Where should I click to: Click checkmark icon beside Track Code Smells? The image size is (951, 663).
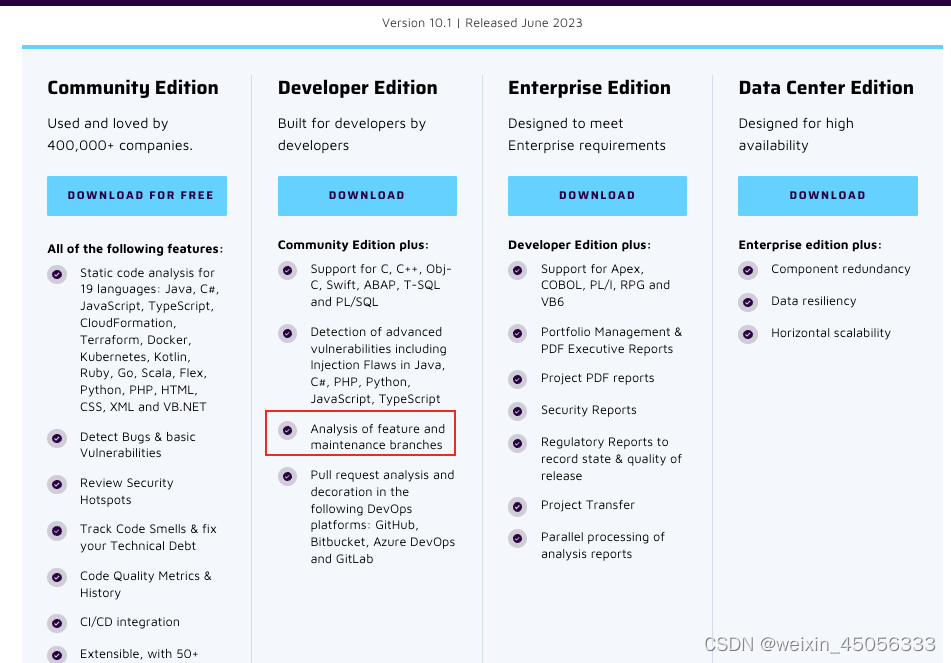57,531
